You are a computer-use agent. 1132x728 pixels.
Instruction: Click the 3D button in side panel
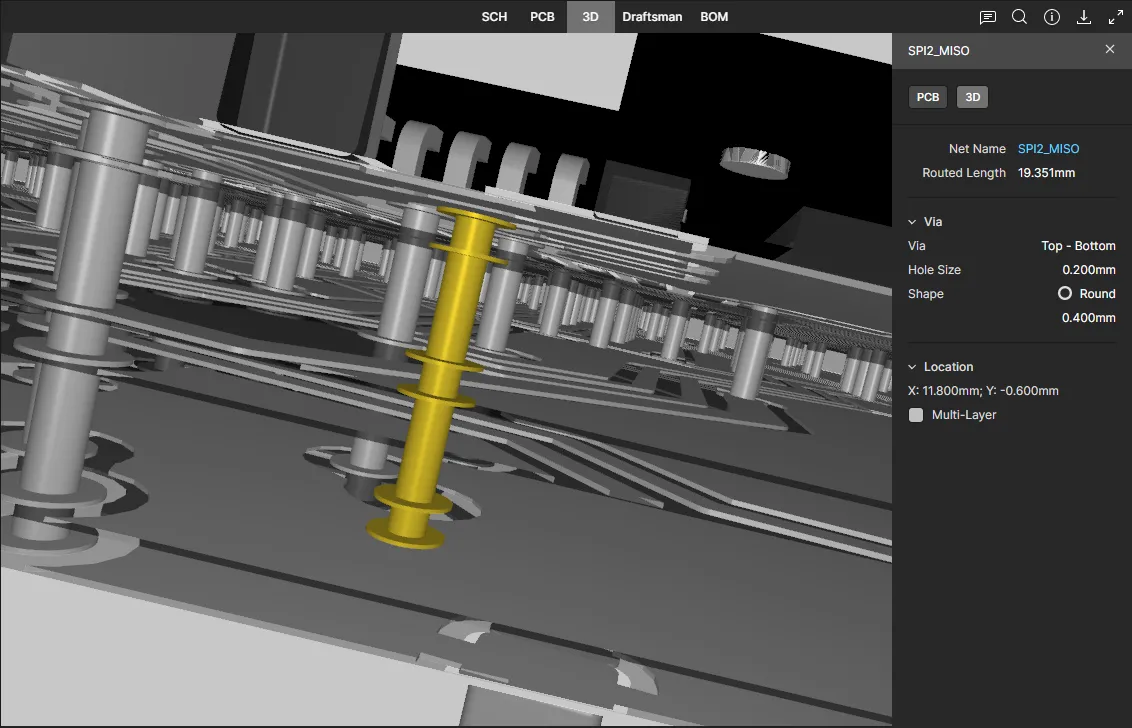tap(972, 97)
